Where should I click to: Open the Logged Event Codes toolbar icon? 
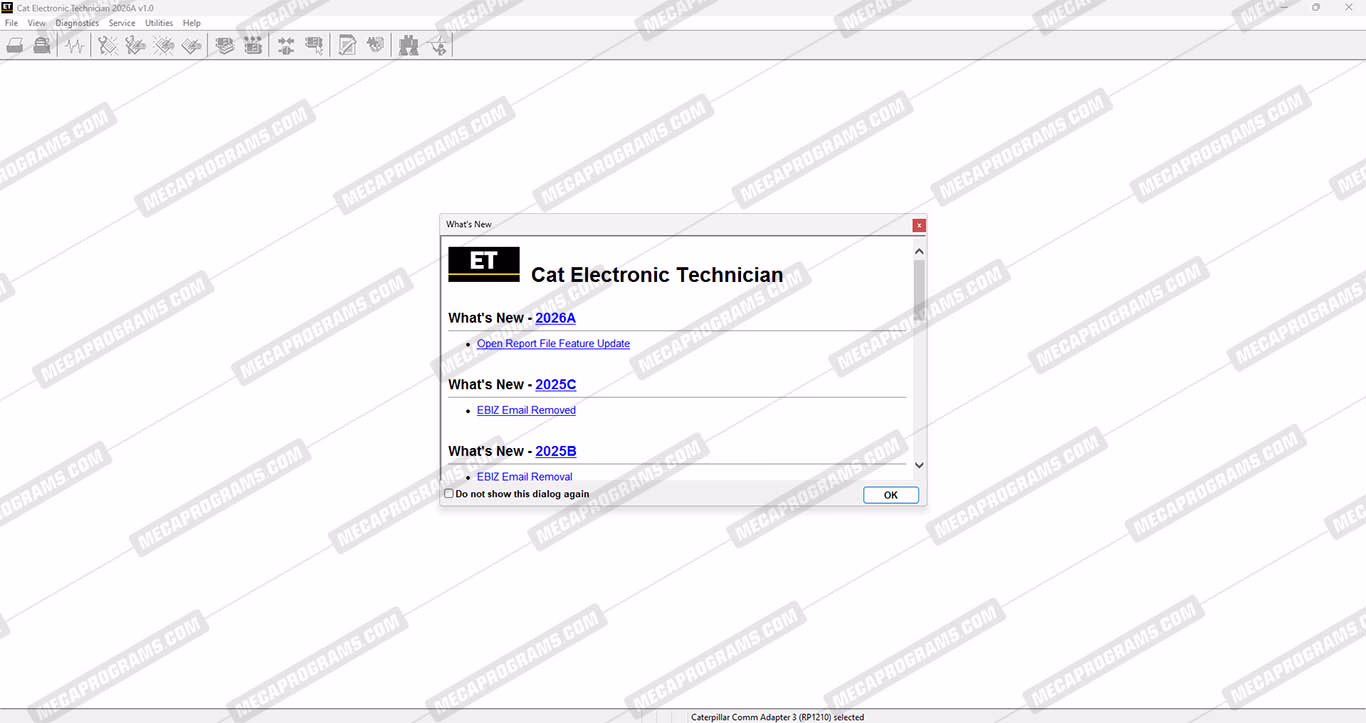(192, 45)
